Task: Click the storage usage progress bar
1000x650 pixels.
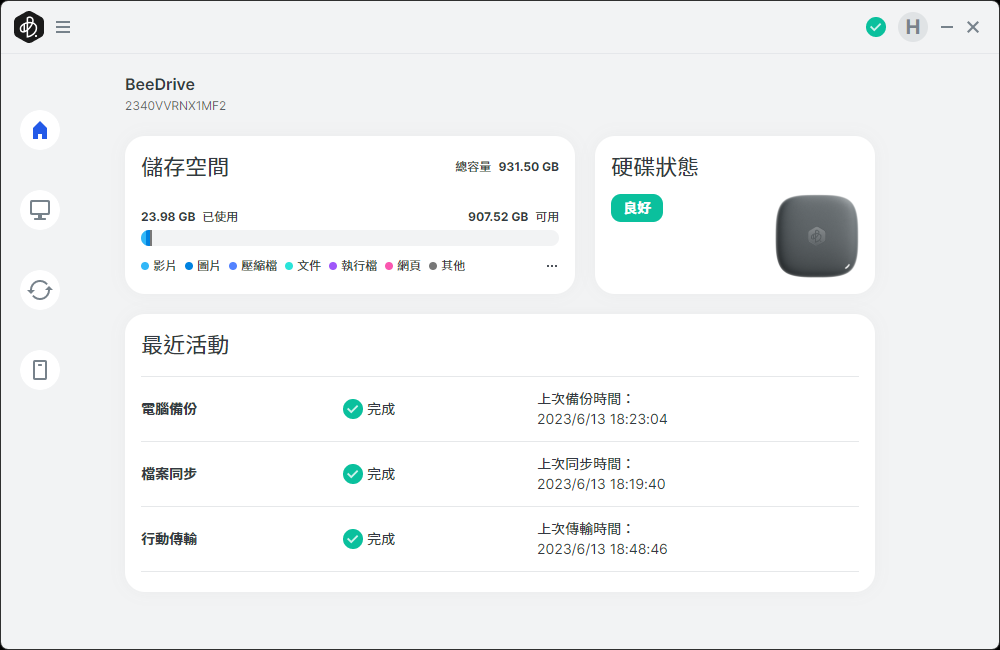Action: point(350,238)
